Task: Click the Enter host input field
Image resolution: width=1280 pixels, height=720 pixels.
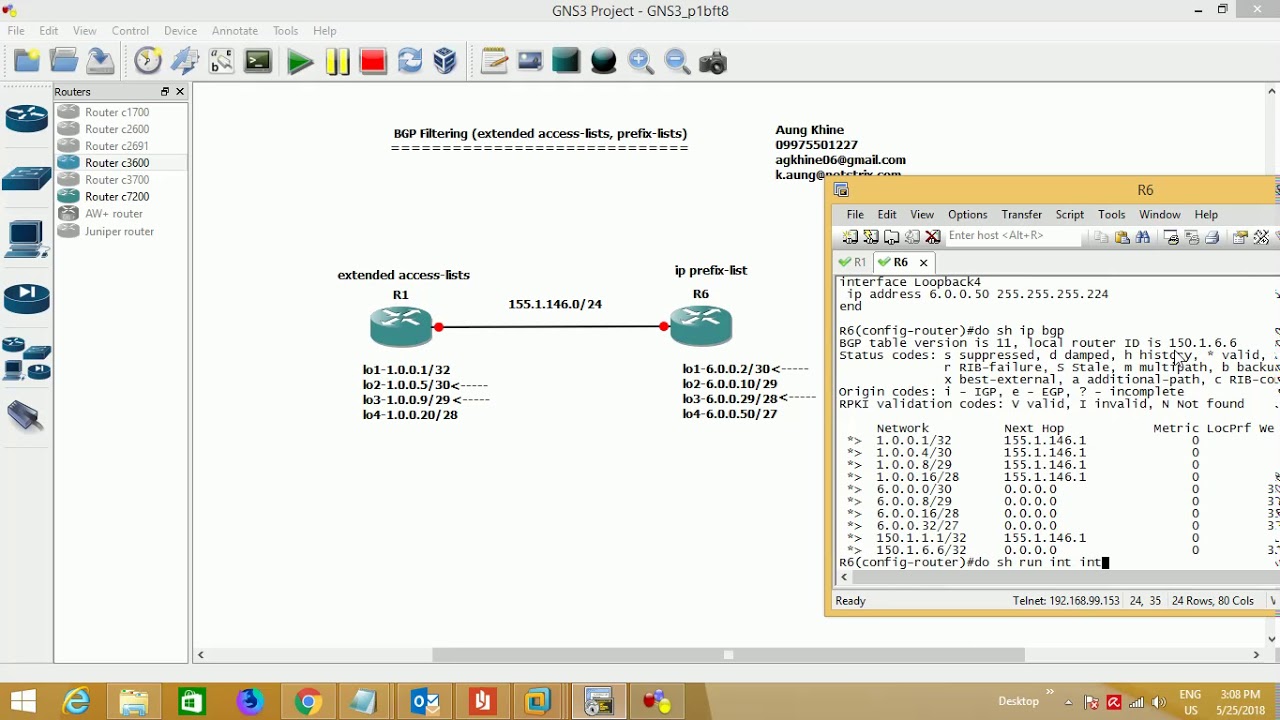Action: pyautogui.click(x=1012, y=236)
